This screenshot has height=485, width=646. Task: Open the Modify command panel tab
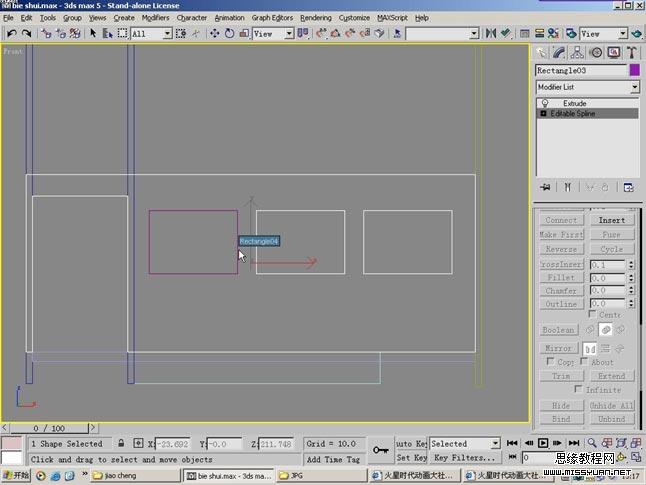559,52
